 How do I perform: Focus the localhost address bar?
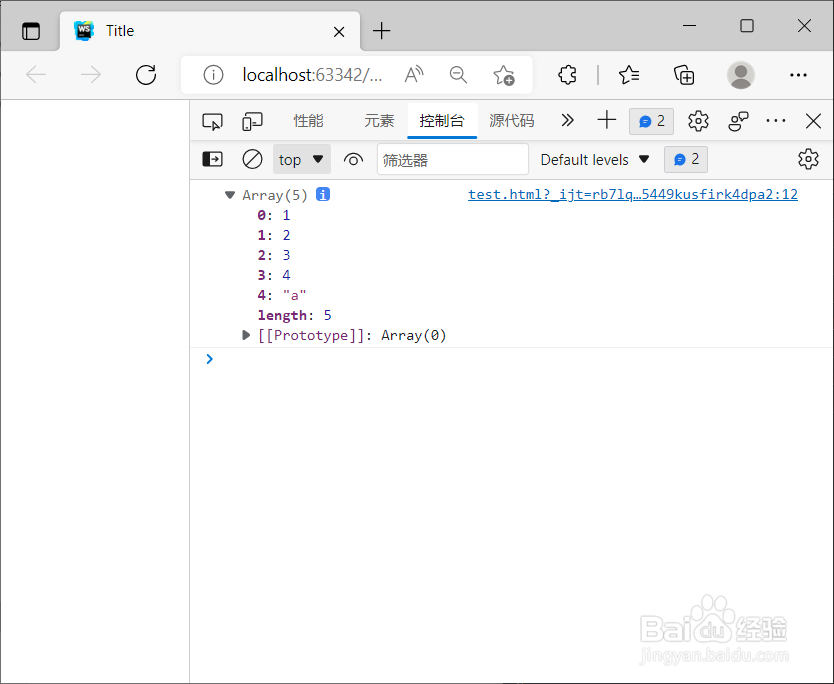coord(312,75)
